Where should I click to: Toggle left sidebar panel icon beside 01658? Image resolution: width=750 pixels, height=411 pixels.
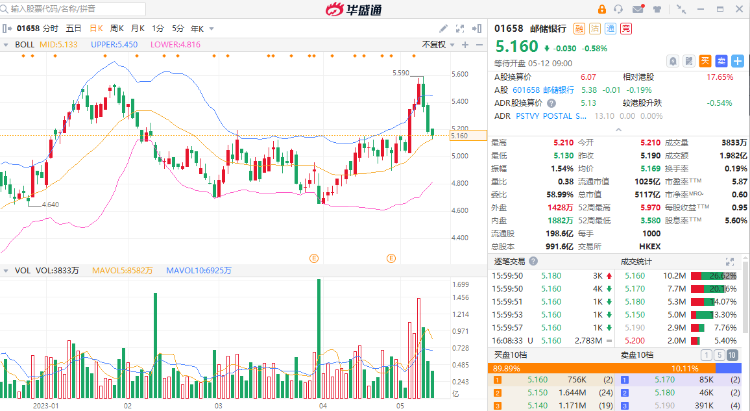tap(7, 29)
